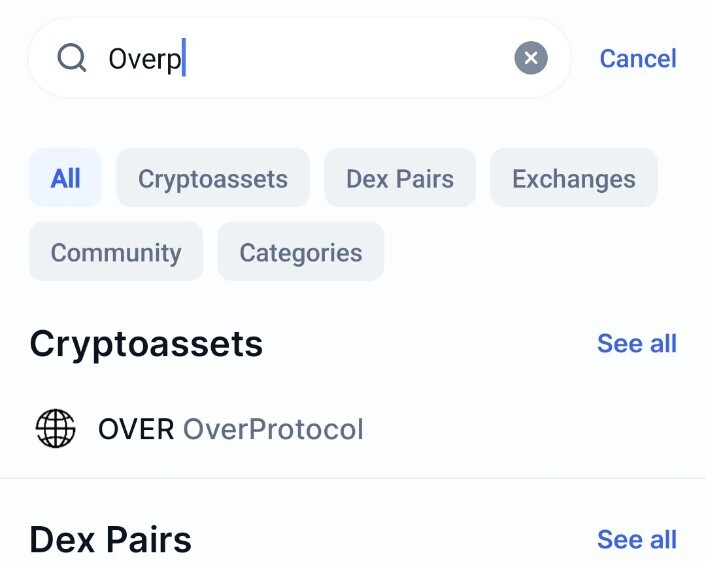706x562 pixels.
Task: Choose the Categories filter chip
Action: (x=301, y=252)
